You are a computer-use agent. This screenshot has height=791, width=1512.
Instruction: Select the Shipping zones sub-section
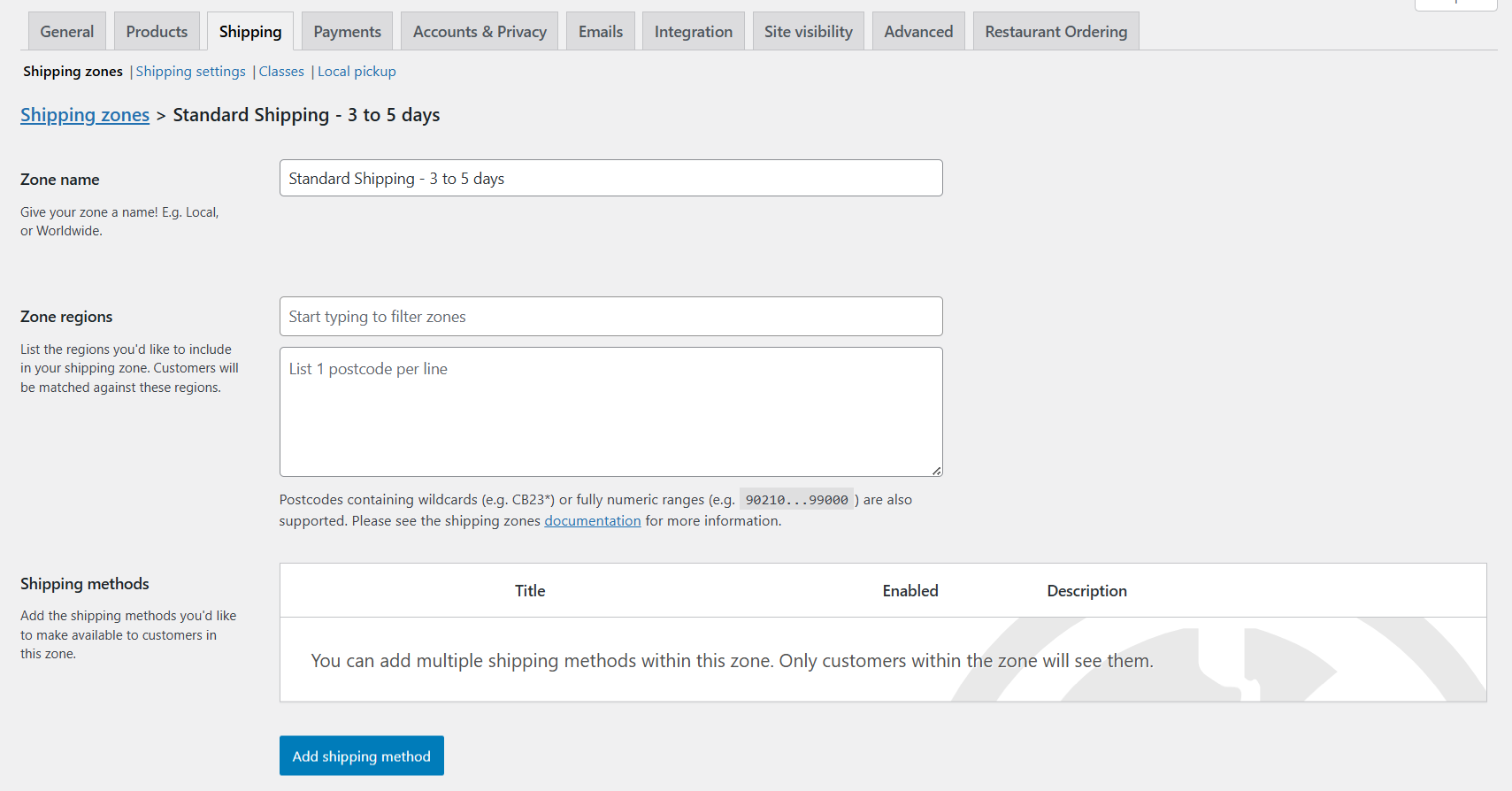pyautogui.click(x=73, y=72)
